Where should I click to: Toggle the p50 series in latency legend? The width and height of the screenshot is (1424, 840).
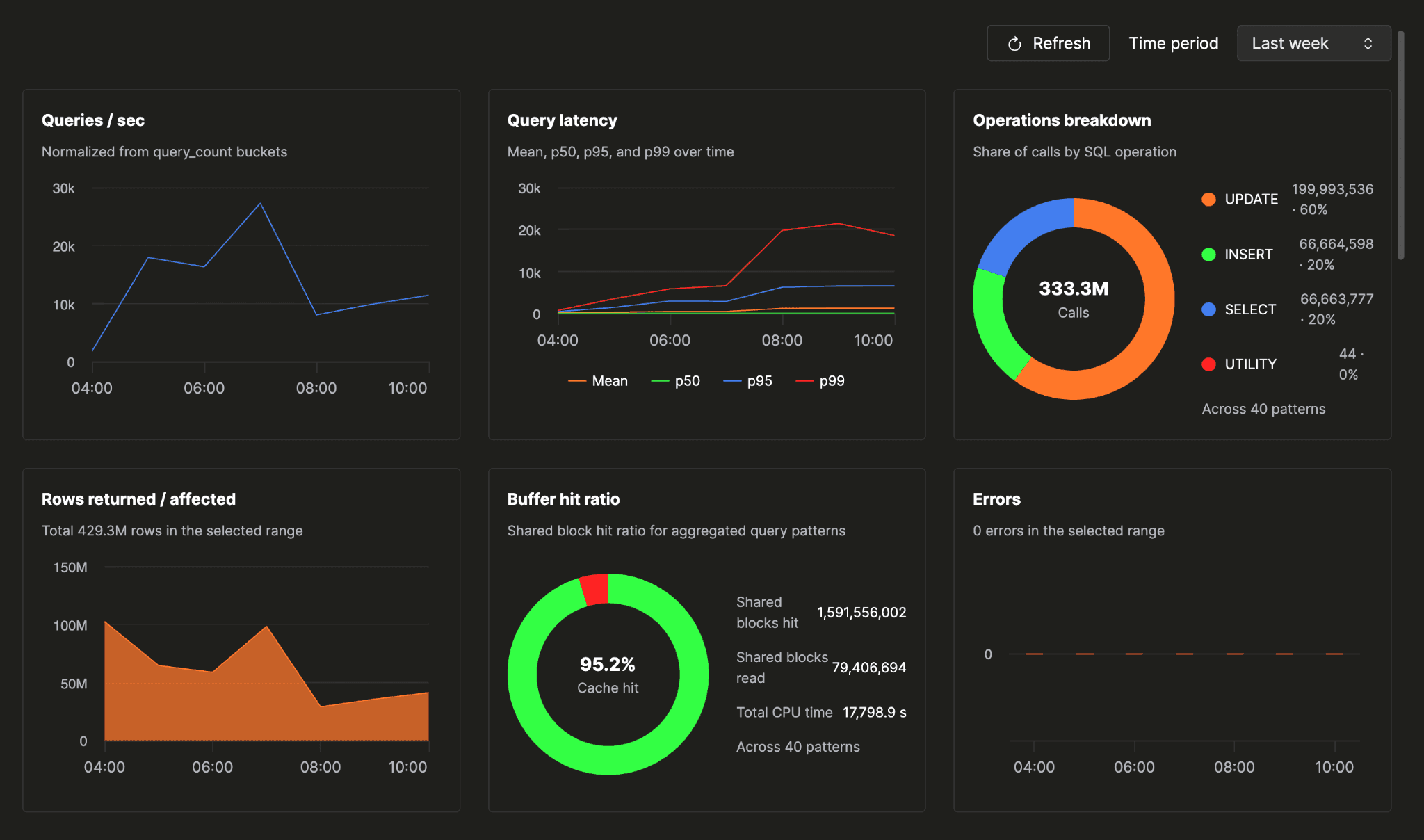click(675, 381)
